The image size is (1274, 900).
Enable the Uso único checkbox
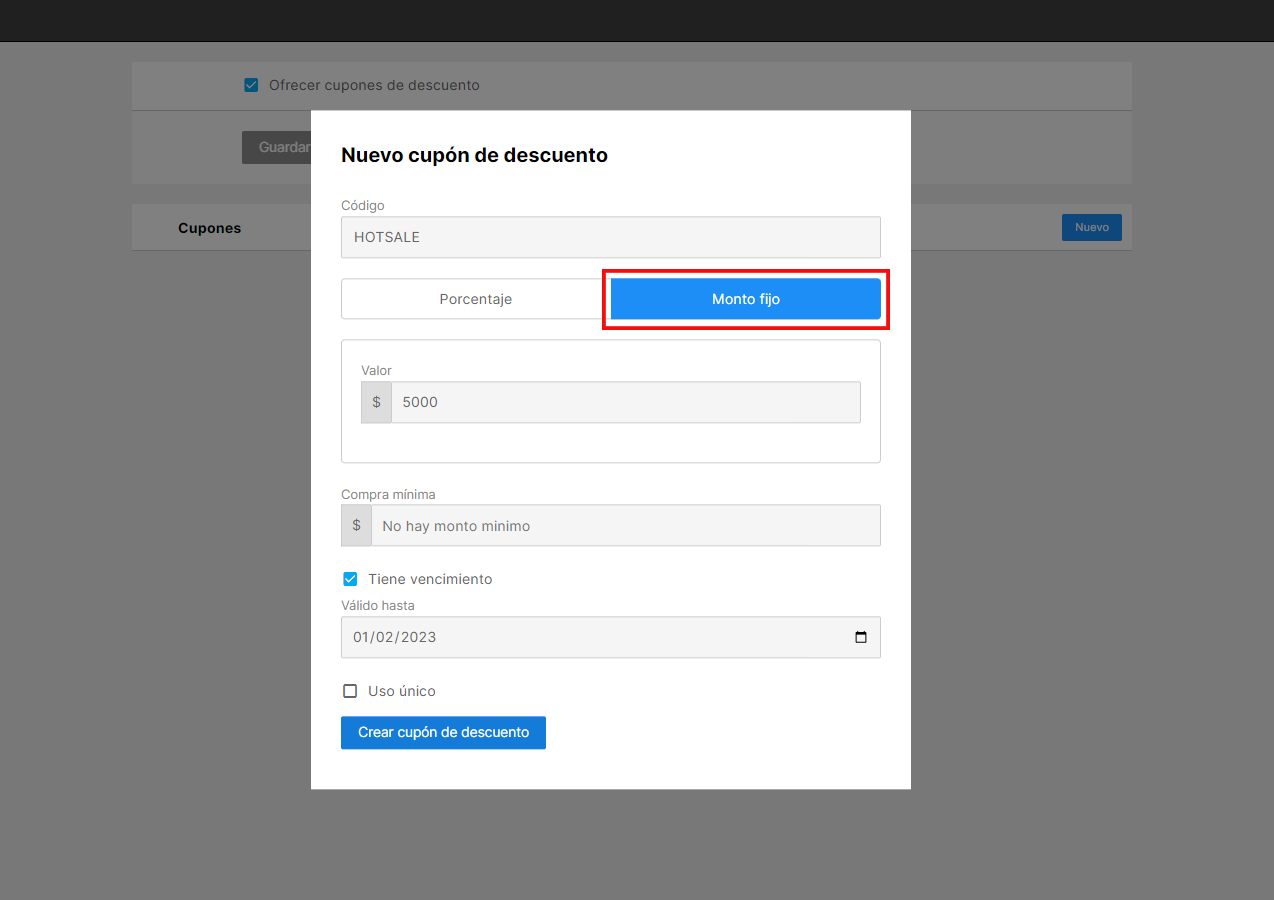coord(350,691)
